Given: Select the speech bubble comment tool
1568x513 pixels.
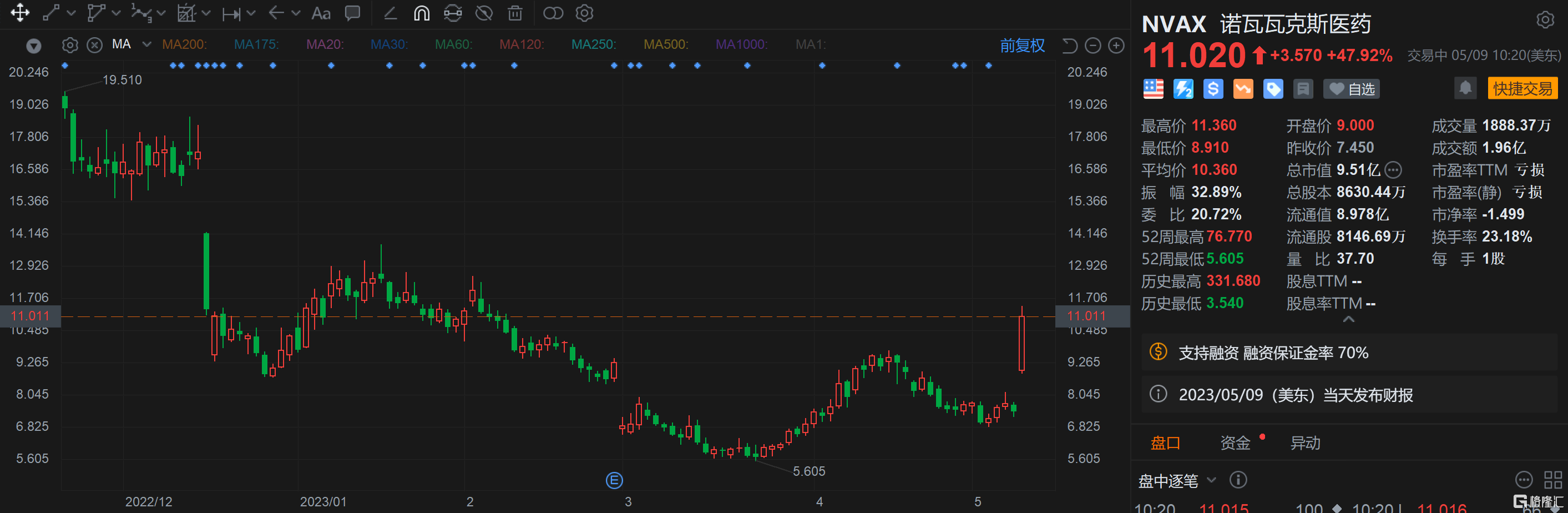Looking at the screenshot, I should point(352,13).
